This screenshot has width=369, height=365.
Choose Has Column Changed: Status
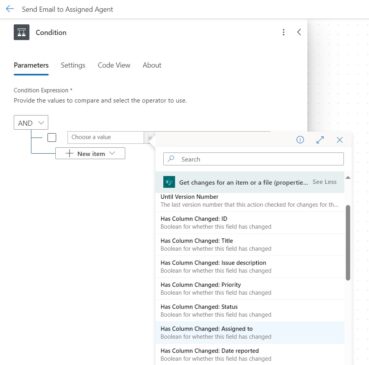[250, 311]
